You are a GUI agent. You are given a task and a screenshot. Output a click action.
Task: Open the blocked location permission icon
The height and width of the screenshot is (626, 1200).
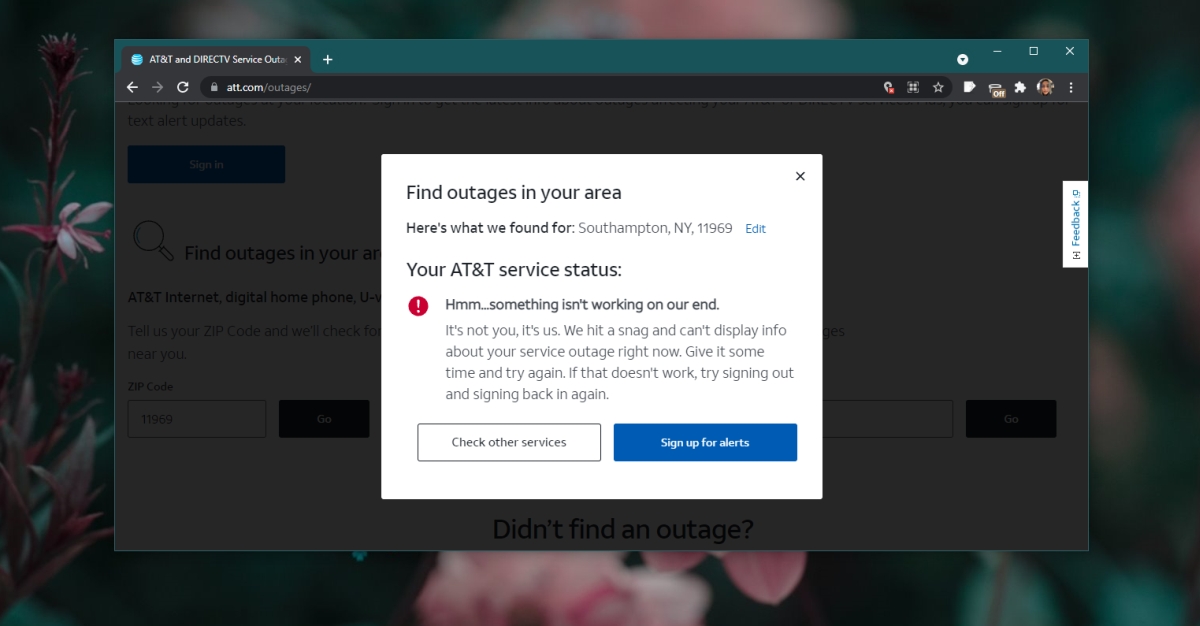point(888,88)
